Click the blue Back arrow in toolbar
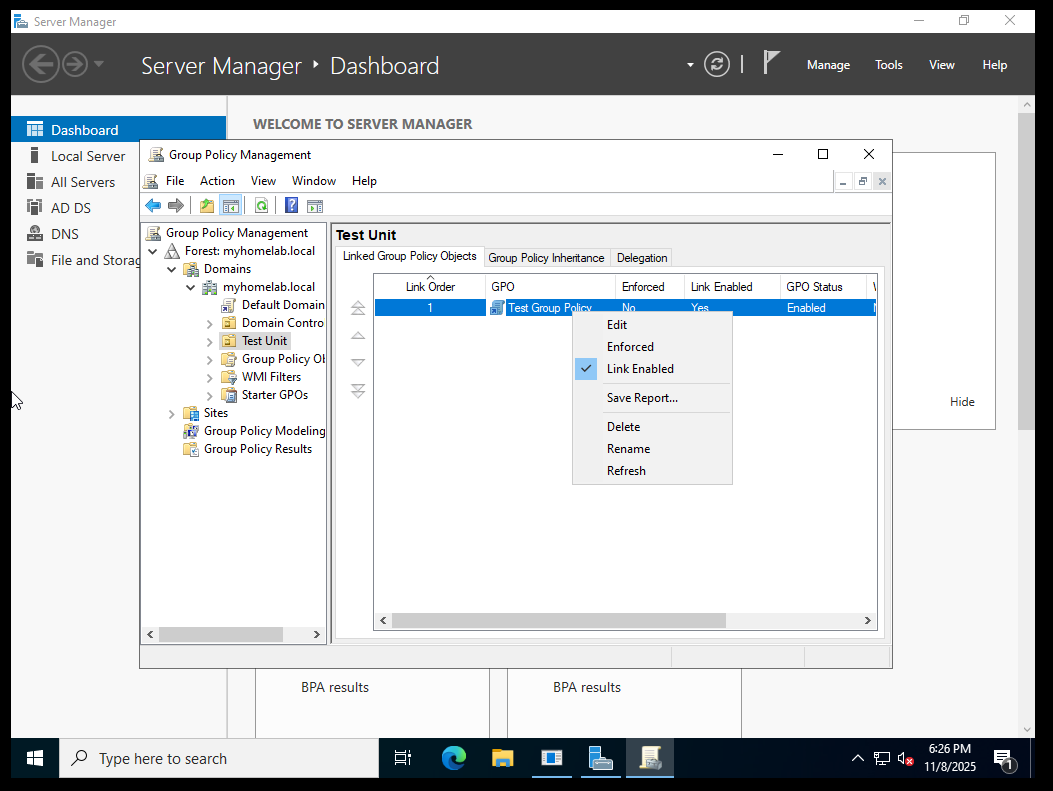This screenshot has width=1053, height=791. pyautogui.click(x=153, y=206)
